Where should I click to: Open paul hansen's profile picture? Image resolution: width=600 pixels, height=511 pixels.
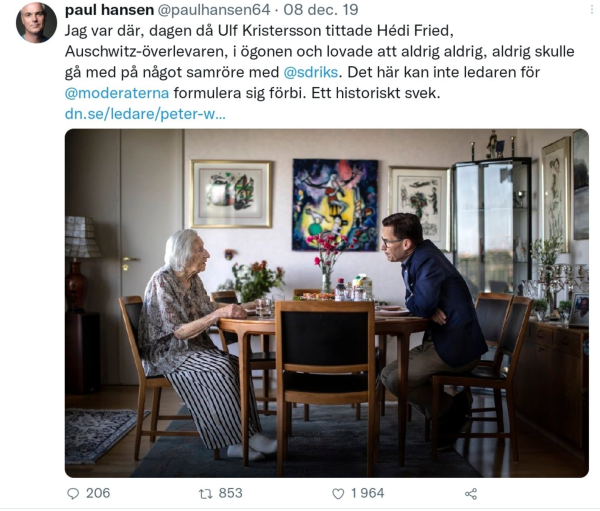pos(36,23)
